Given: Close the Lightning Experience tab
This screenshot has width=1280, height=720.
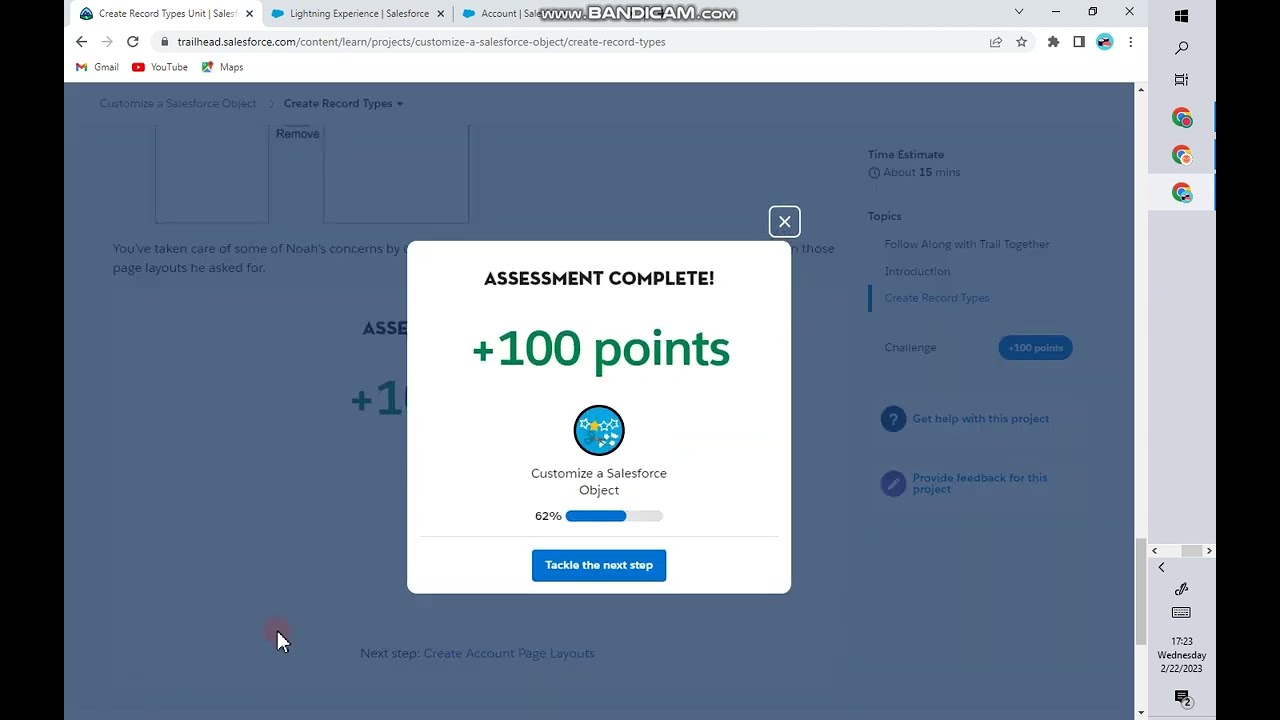Looking at the screenshot, I should coord(440,13).
